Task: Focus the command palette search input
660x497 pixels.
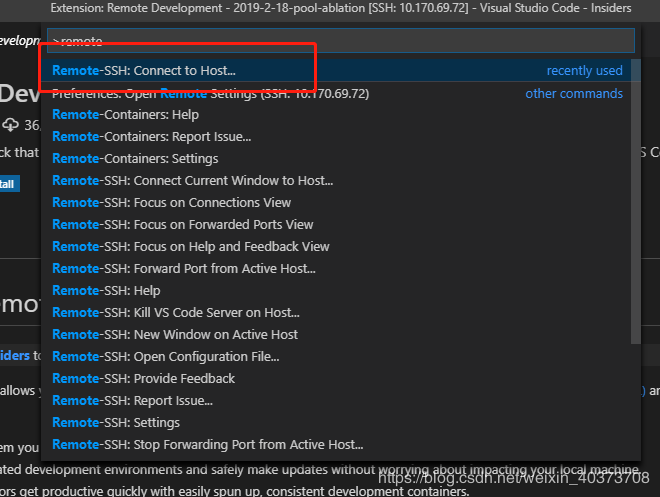Action: coord(341,40)
